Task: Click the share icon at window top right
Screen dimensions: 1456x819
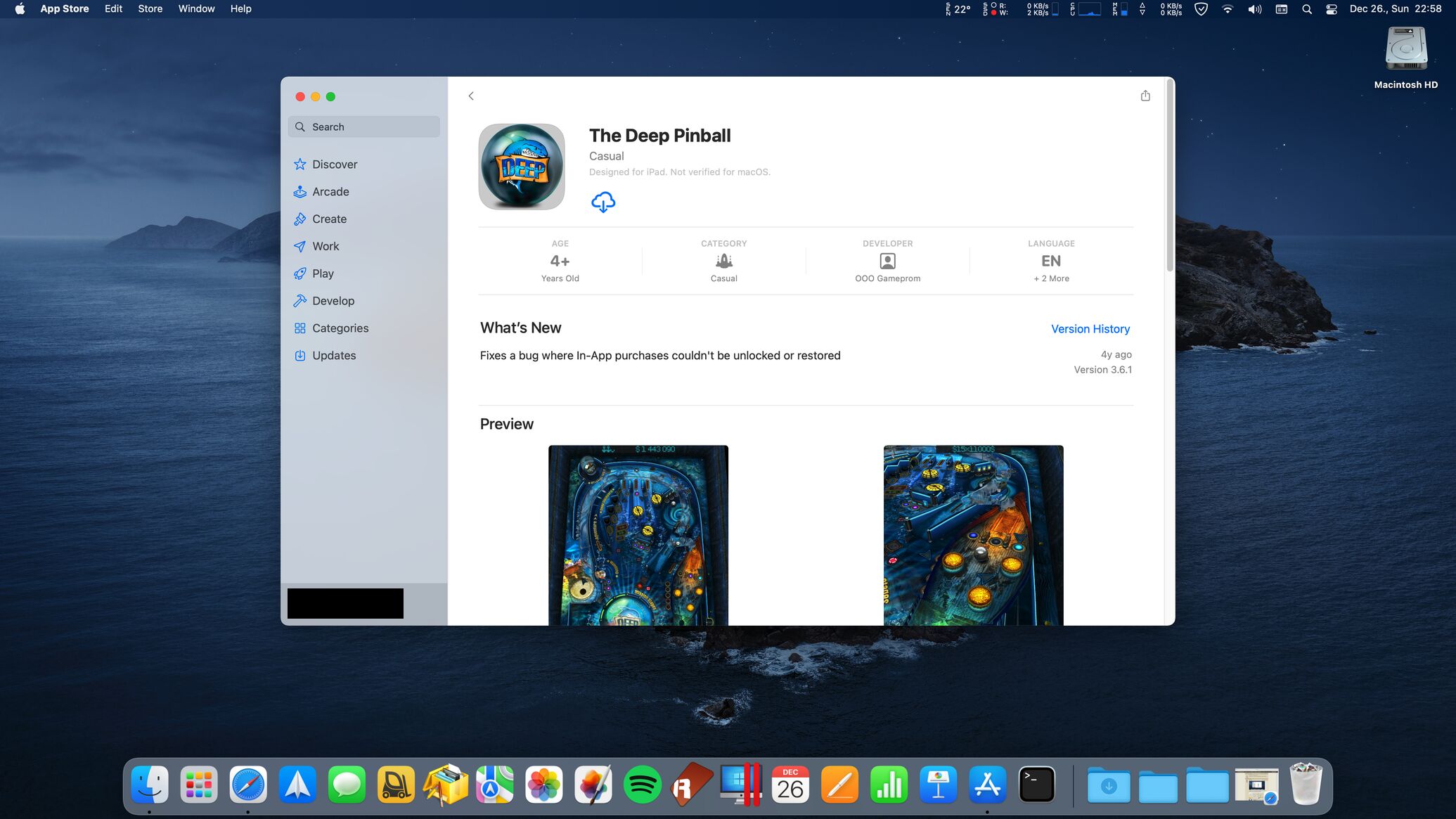Action: [x=1145, y=96]
